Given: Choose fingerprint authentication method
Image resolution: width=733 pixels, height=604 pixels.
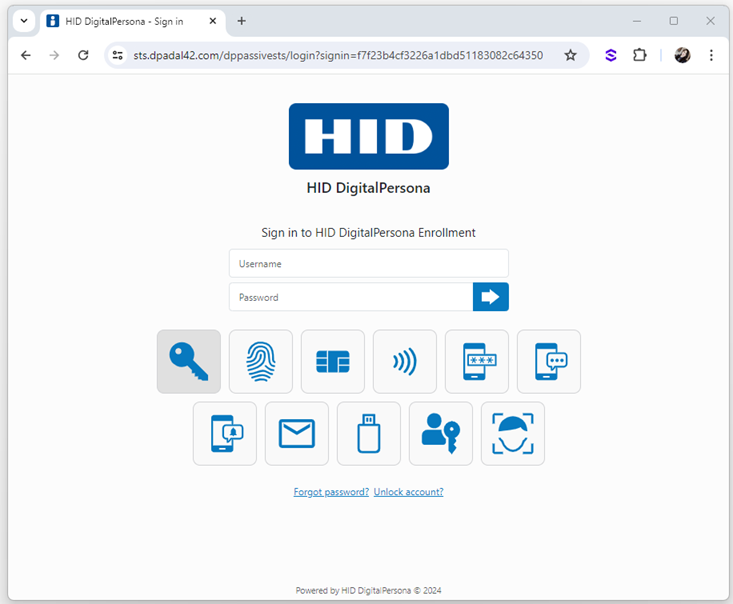Looking at the screenshot, I should [x=261, y=362].
